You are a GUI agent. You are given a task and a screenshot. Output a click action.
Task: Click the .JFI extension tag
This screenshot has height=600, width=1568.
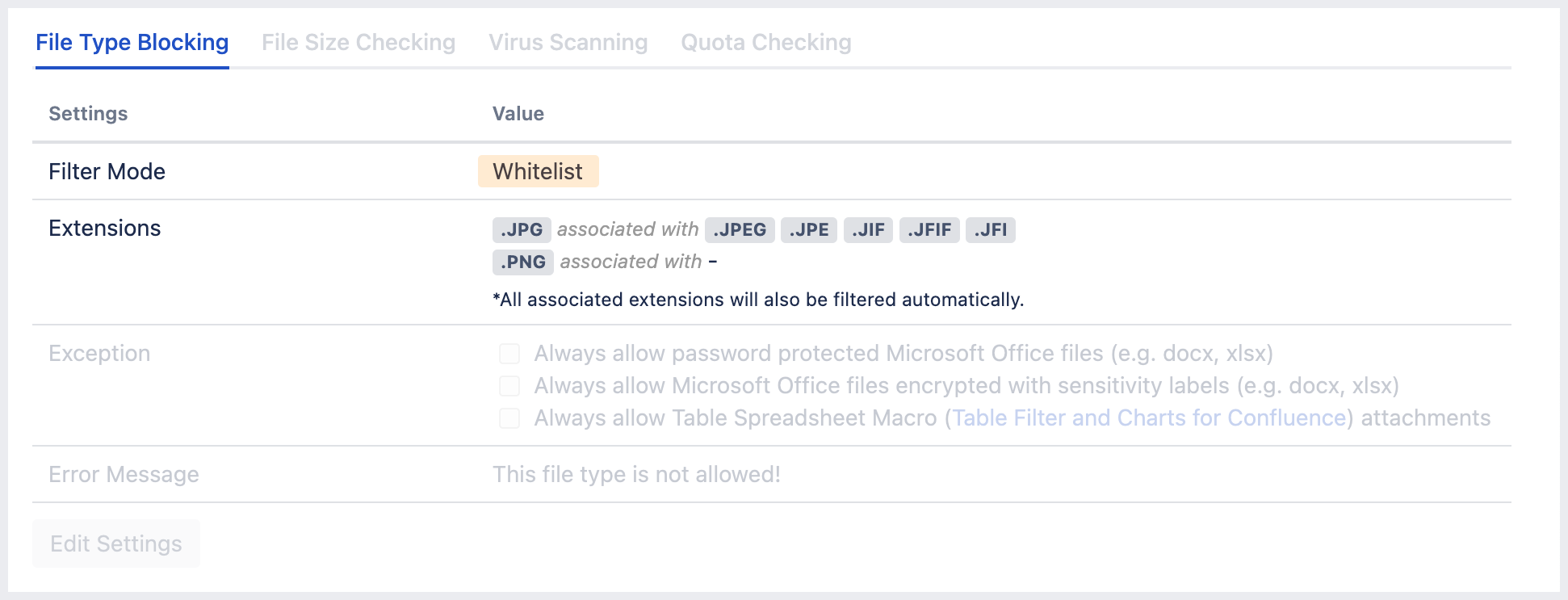990,229
